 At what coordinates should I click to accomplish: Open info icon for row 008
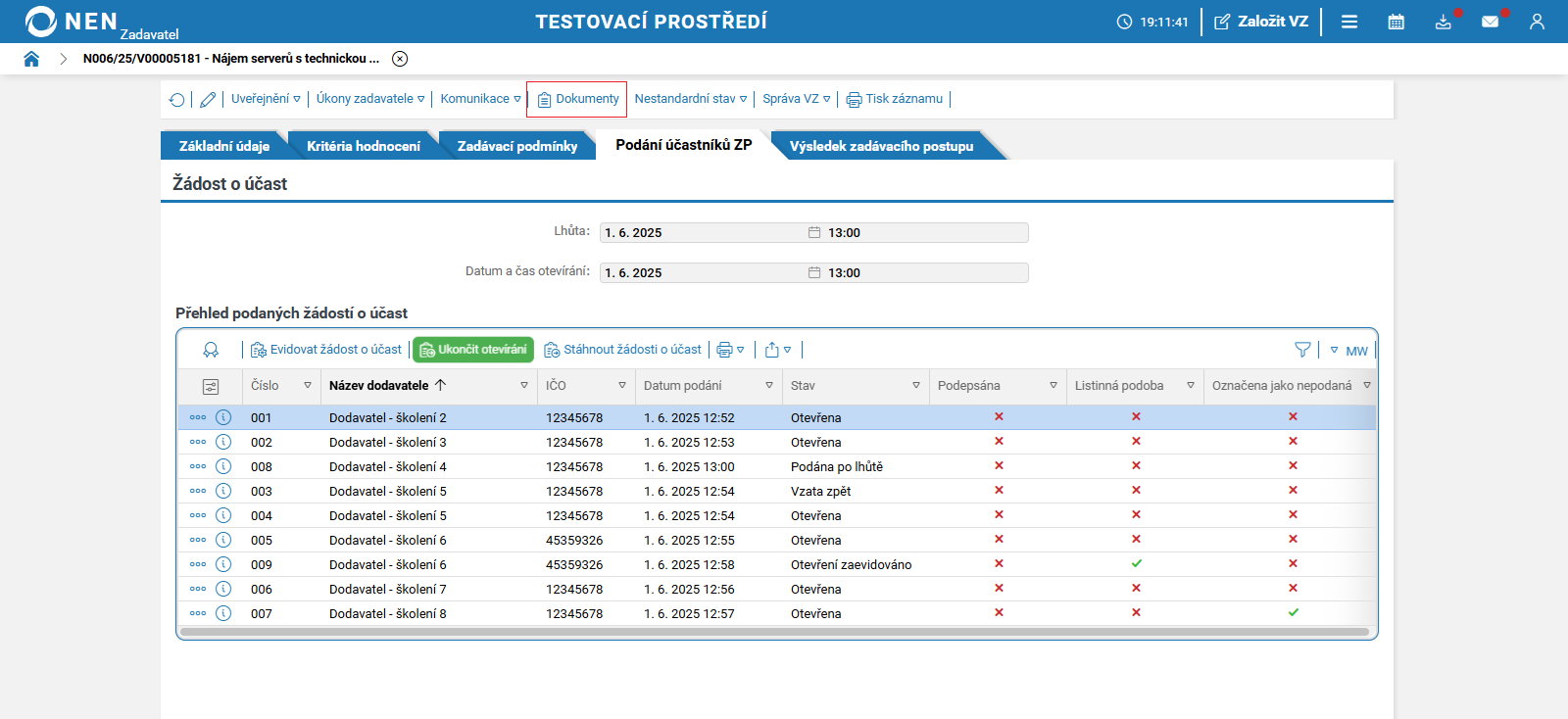(x=223, y=466)
